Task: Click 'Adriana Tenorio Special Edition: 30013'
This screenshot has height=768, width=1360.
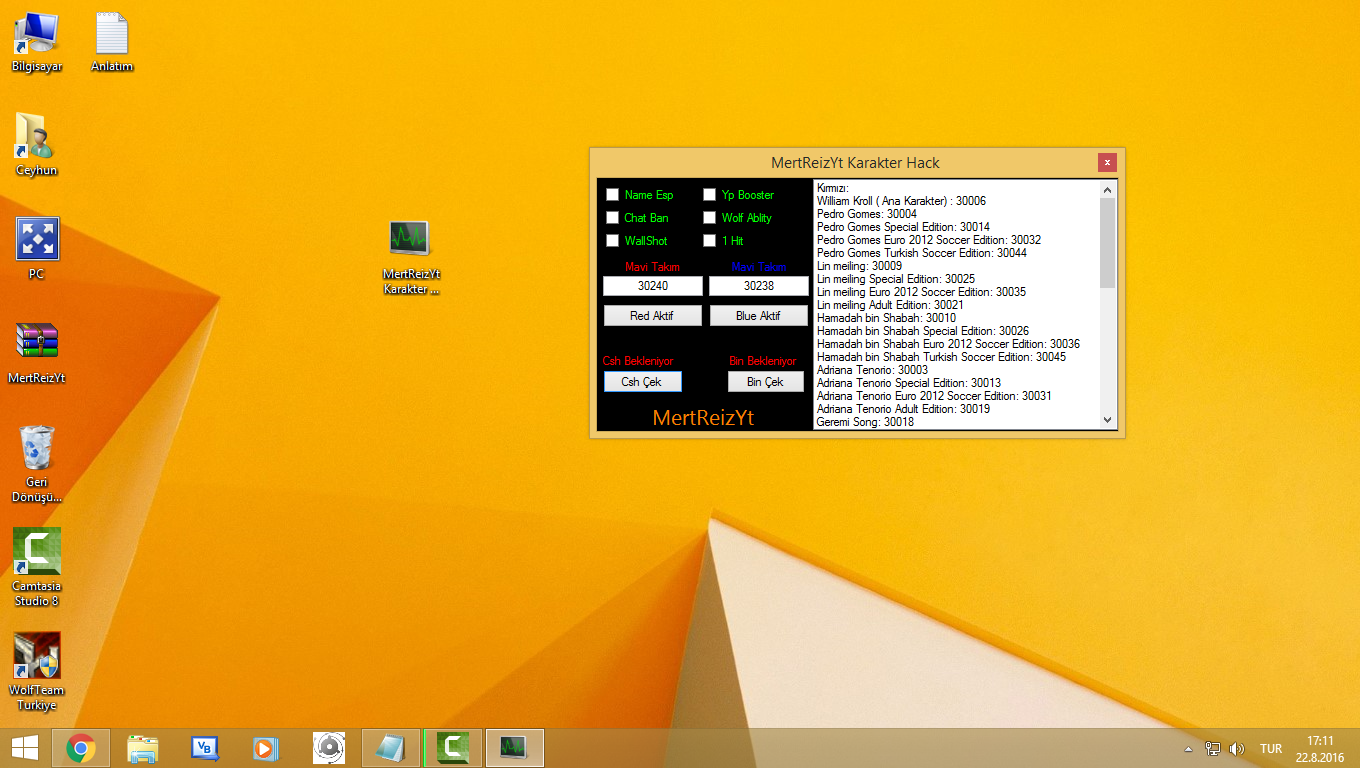Action: point(909,383)
